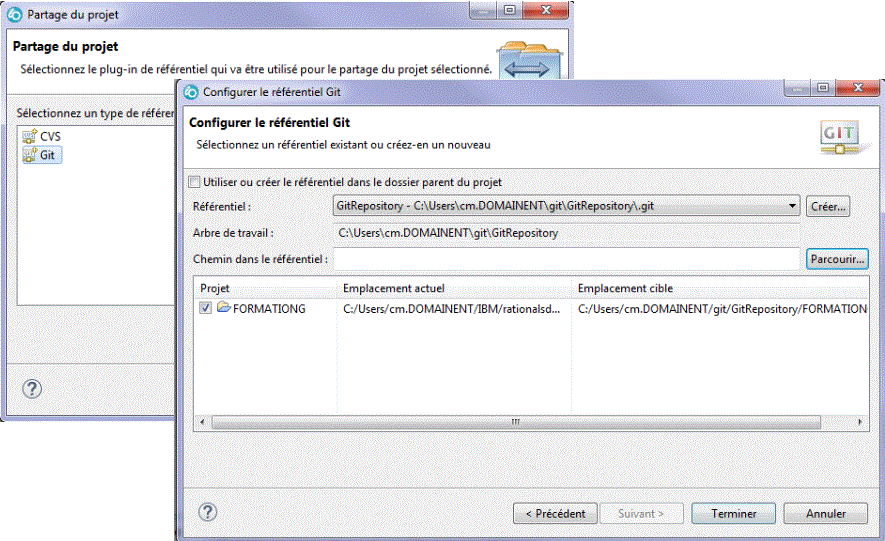Click the Arbre de travail path field
This screenshot has height=541, width=885.
coord(566,232)
